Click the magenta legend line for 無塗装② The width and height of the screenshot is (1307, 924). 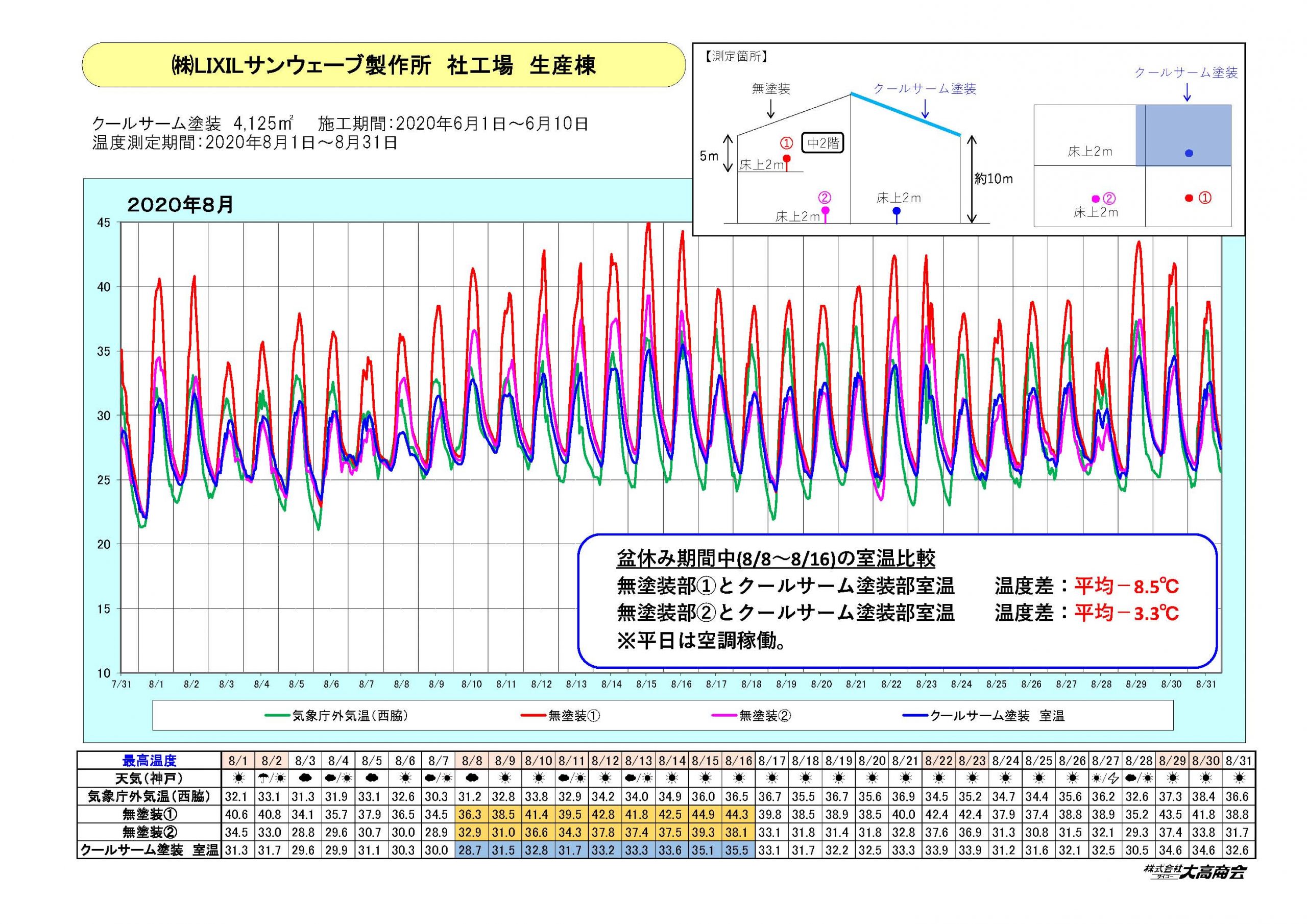coord(724,716)
